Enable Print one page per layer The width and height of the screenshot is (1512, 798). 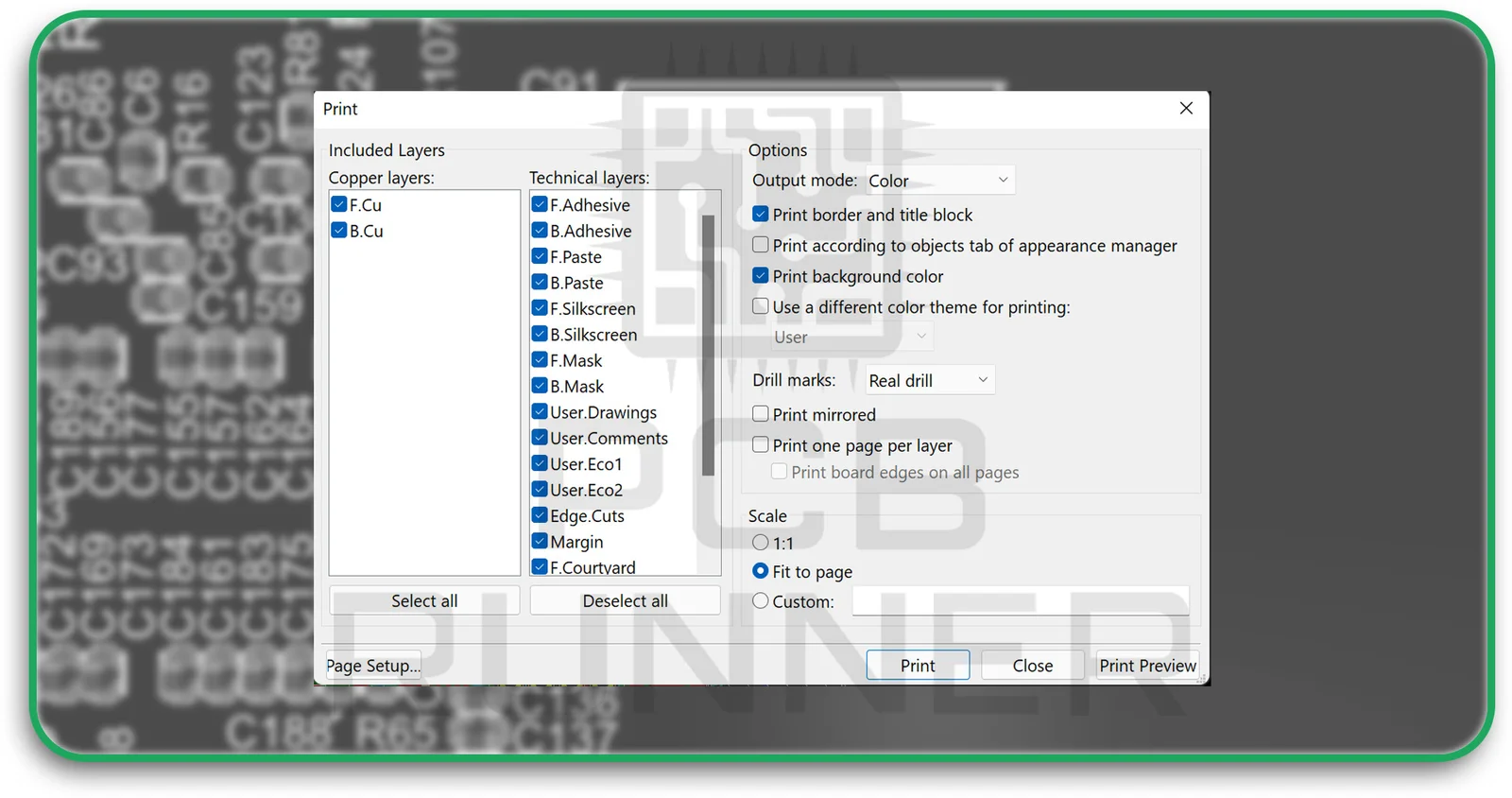[x=761, y=444]
